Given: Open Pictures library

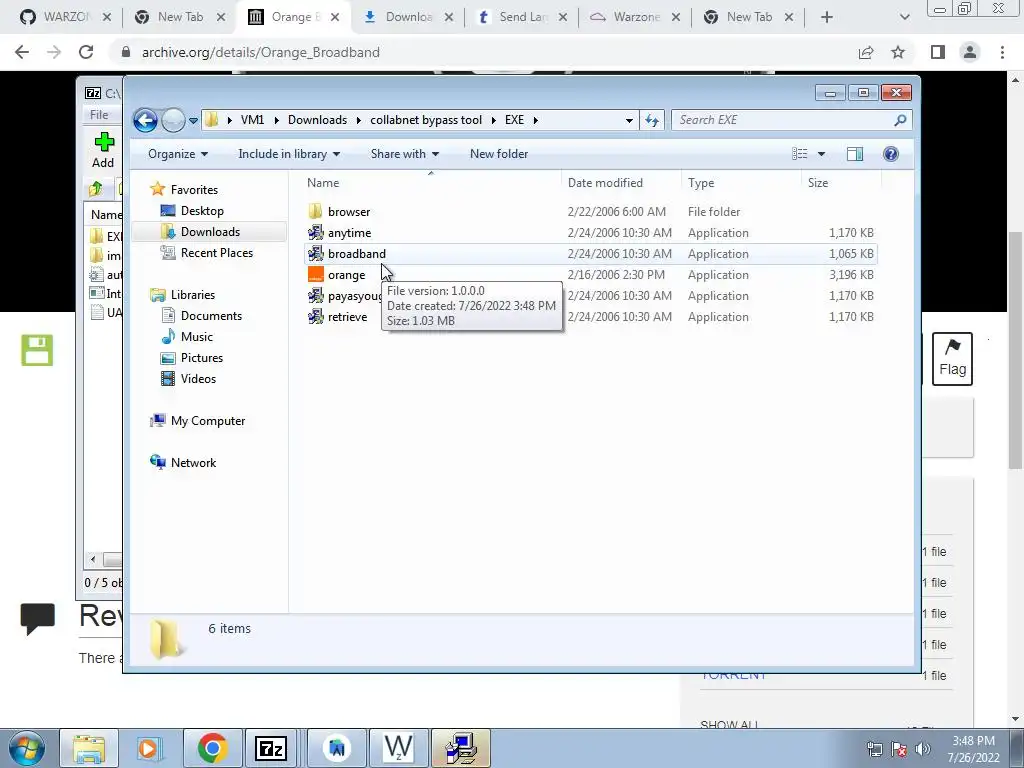Looking at the screenshot, I should 202,358.
